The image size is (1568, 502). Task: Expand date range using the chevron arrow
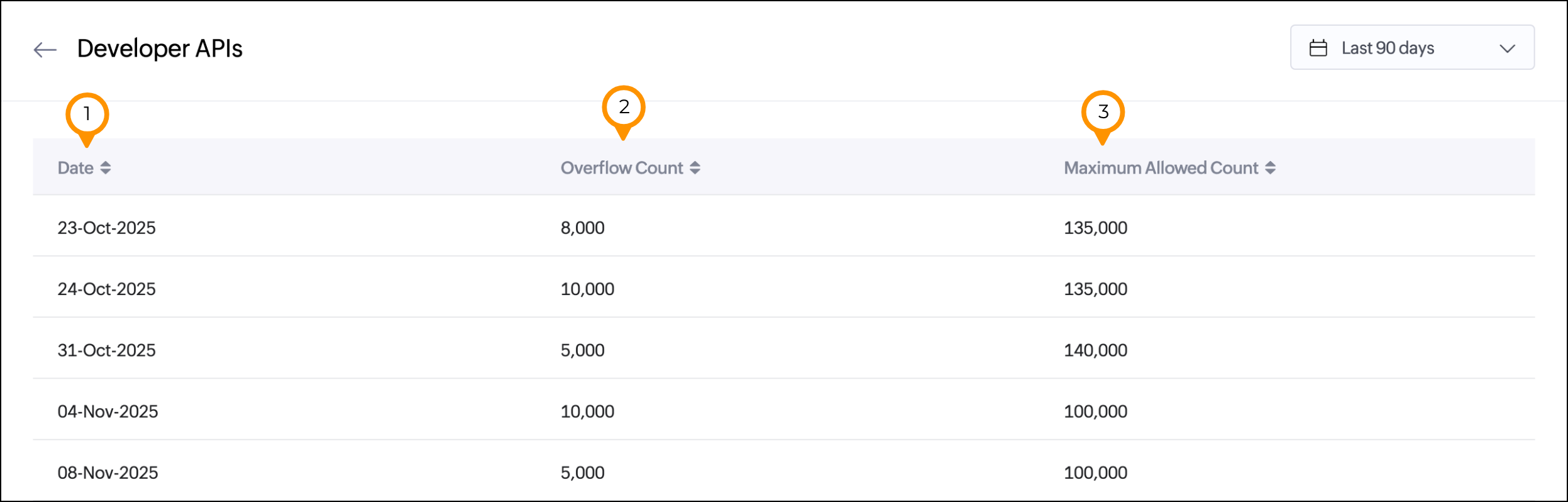tap(1507, 48)
